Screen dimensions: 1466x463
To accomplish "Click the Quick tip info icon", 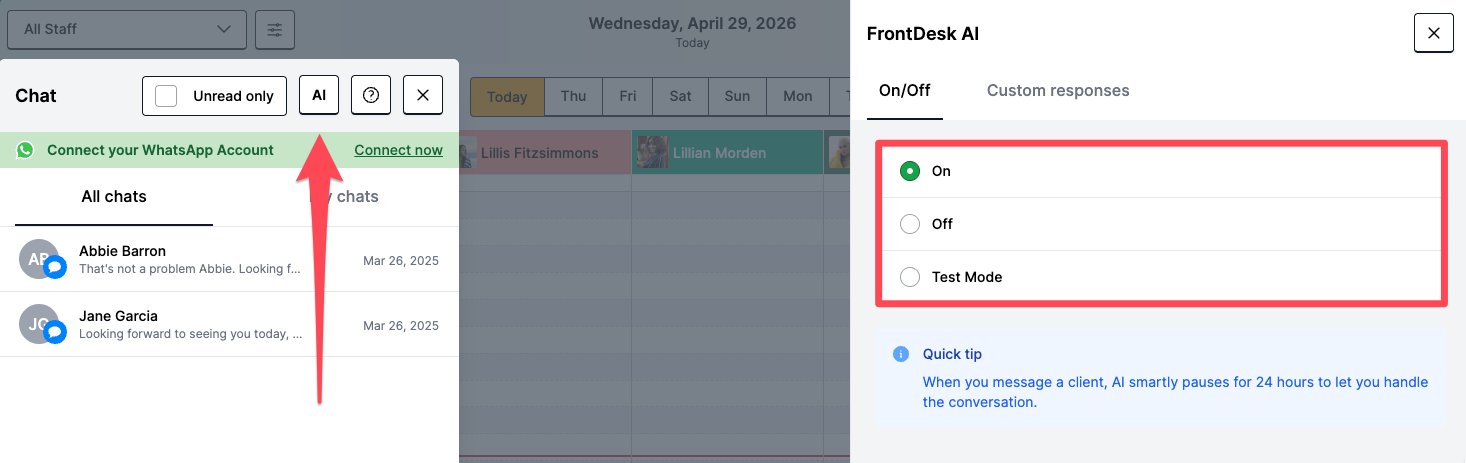I will pyautogui.click(x=901, y=354).
